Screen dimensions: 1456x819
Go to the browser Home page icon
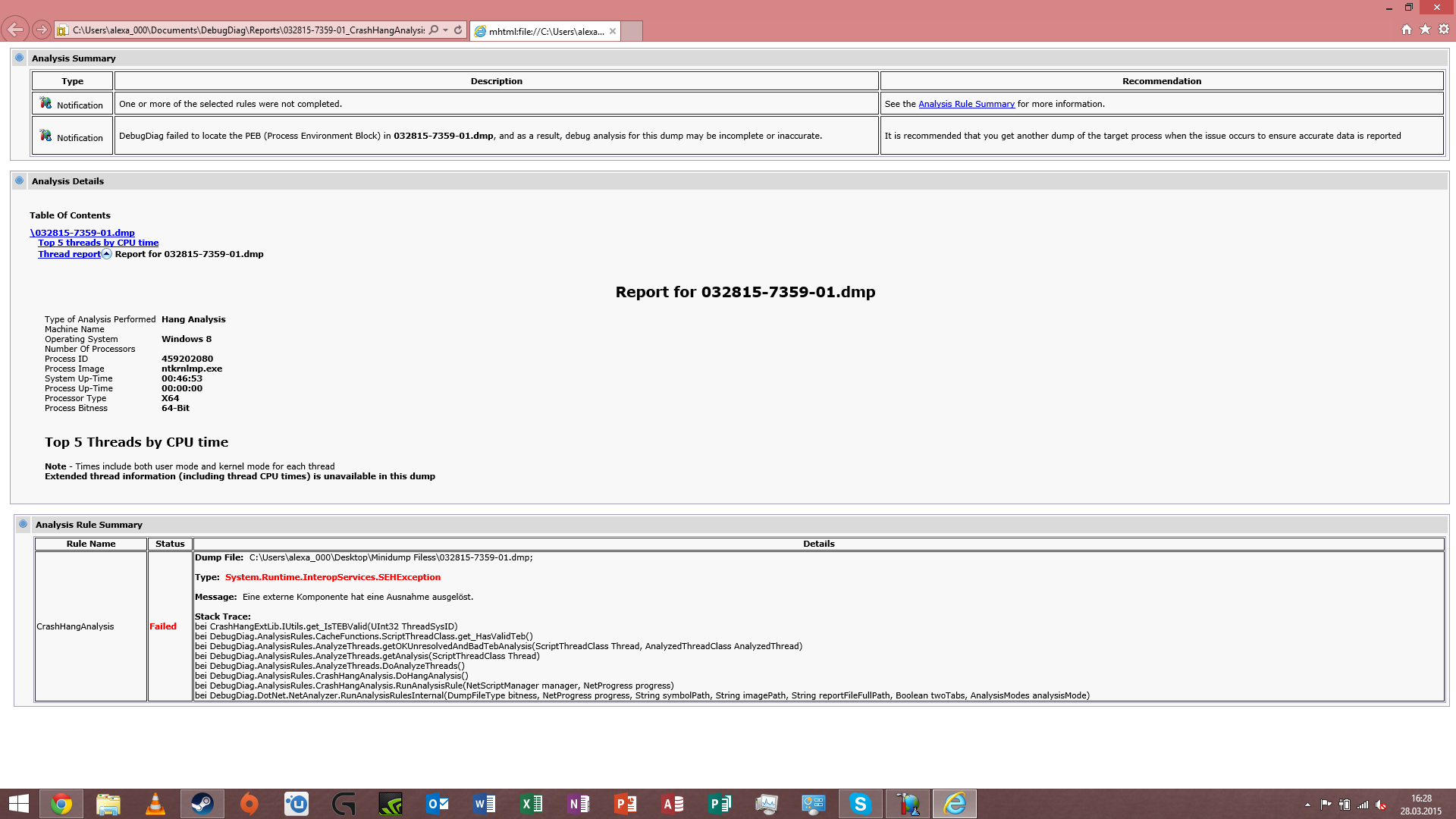(x=1407, y=30)
